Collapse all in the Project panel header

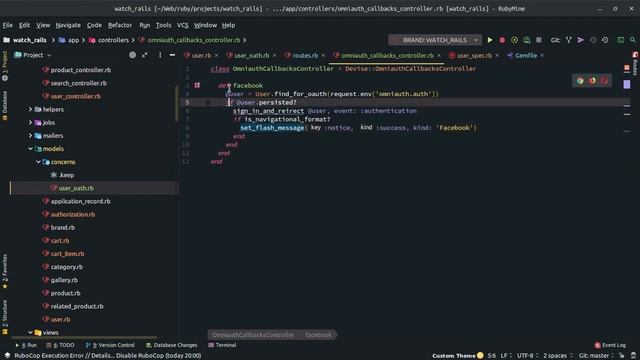click(145, 55)
